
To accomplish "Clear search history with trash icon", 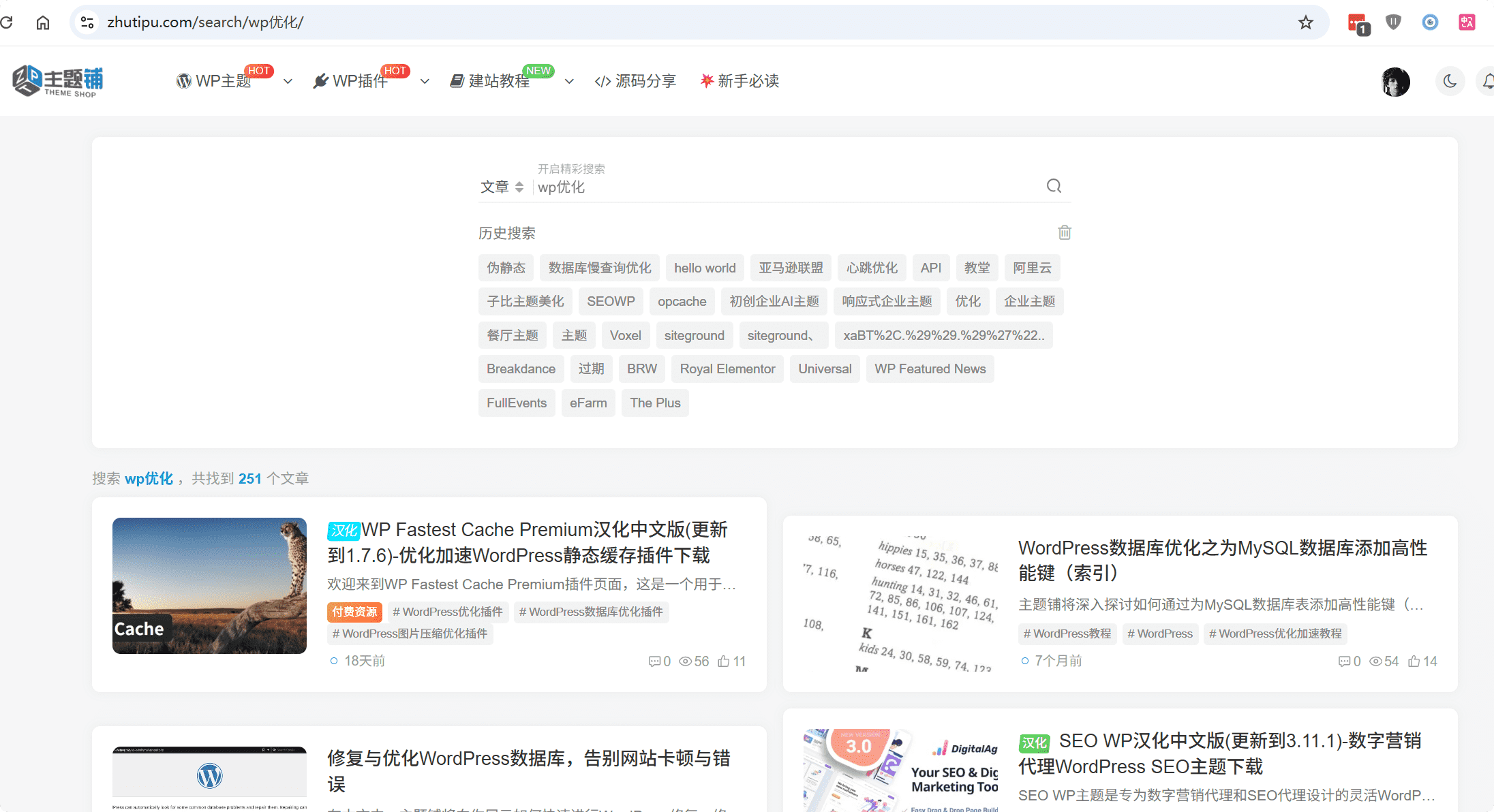I will 1064,232.
